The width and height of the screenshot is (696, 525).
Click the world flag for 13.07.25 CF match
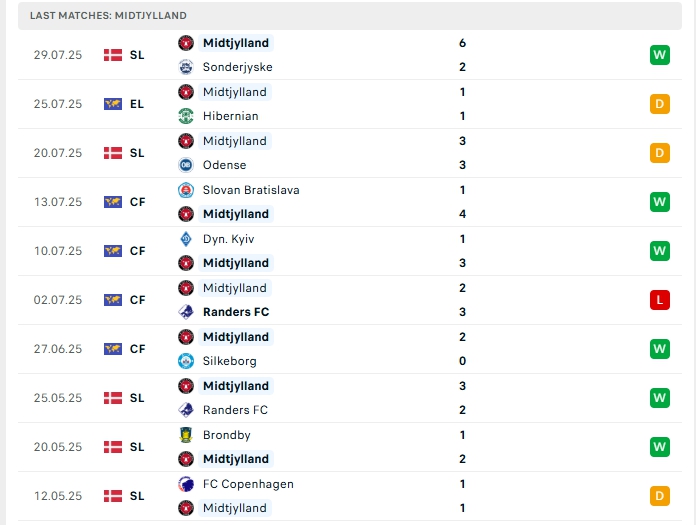click(x=113, y=202)
